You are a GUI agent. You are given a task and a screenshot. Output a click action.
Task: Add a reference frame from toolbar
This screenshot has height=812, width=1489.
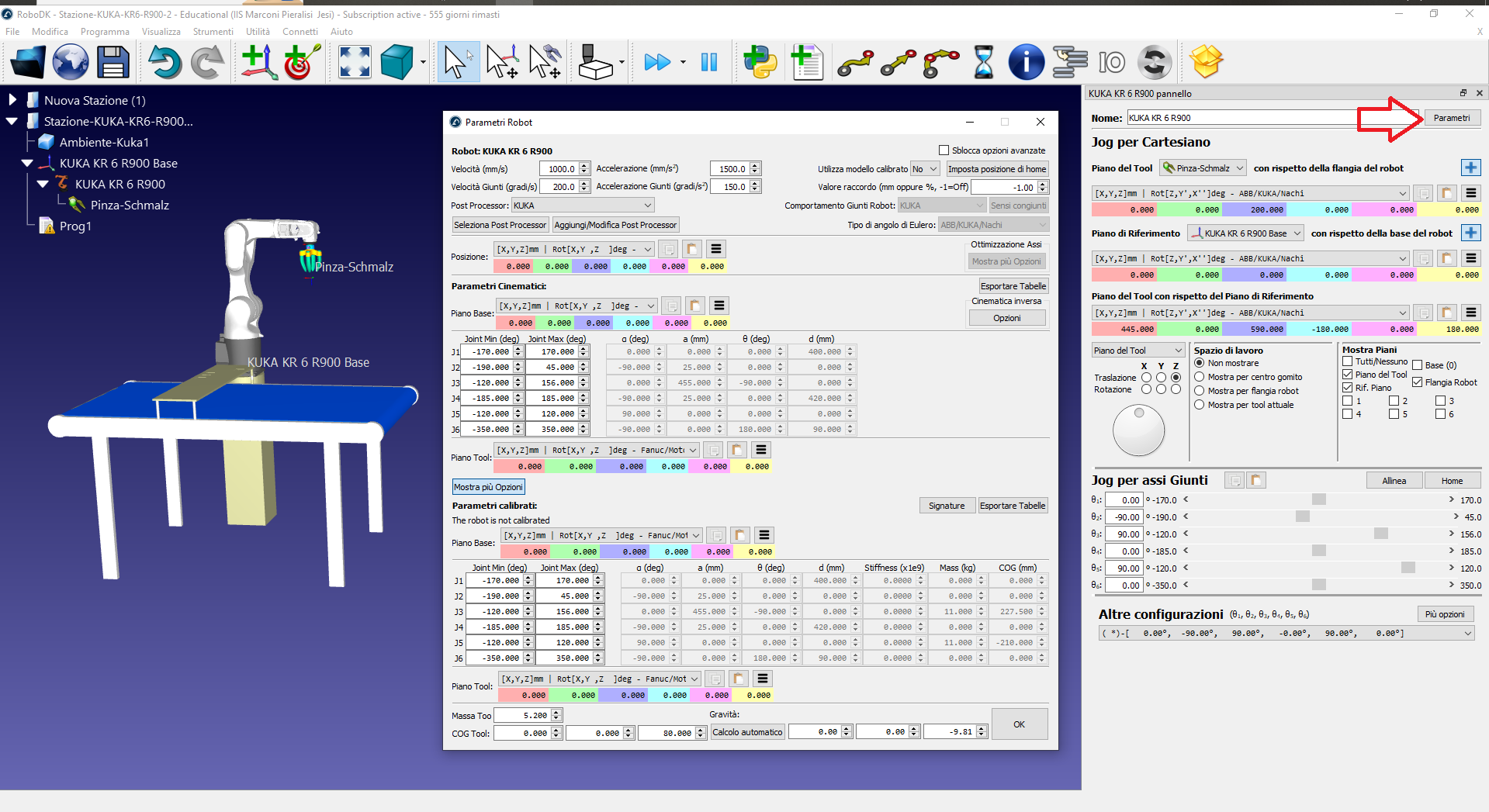pos(259,62)
